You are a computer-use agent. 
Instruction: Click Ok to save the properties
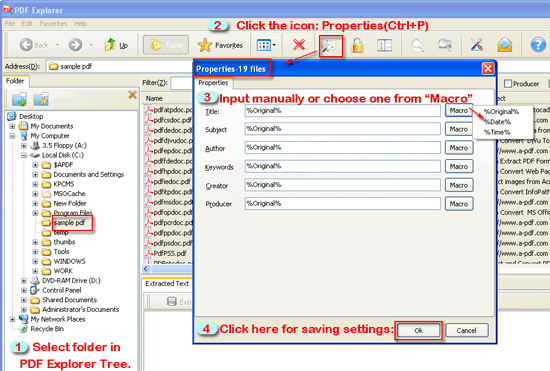pos(418,330)
